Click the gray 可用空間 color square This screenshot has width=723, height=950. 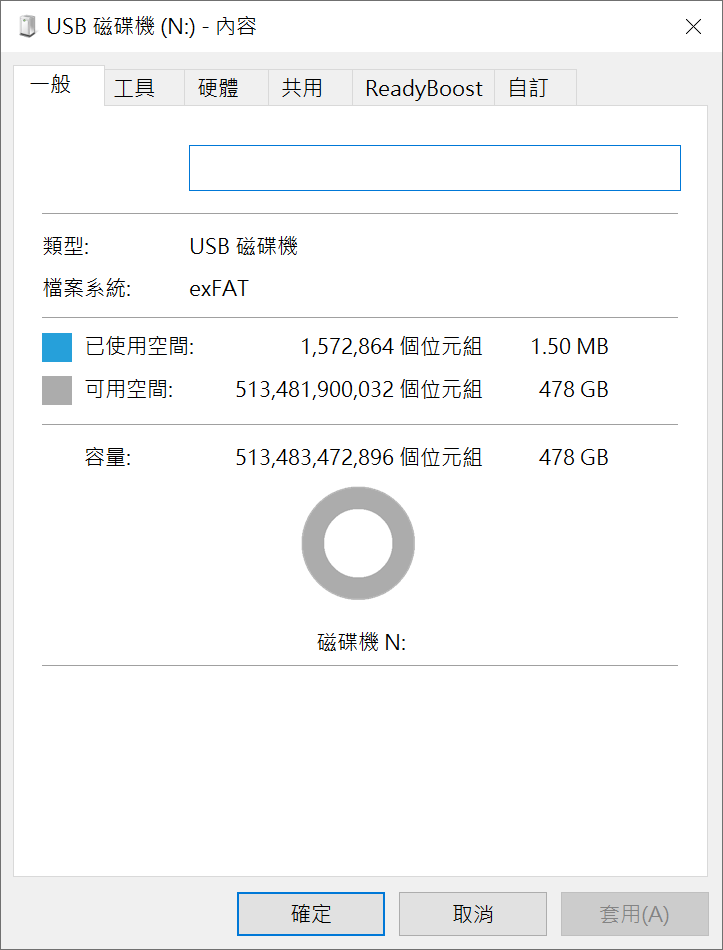57,390
